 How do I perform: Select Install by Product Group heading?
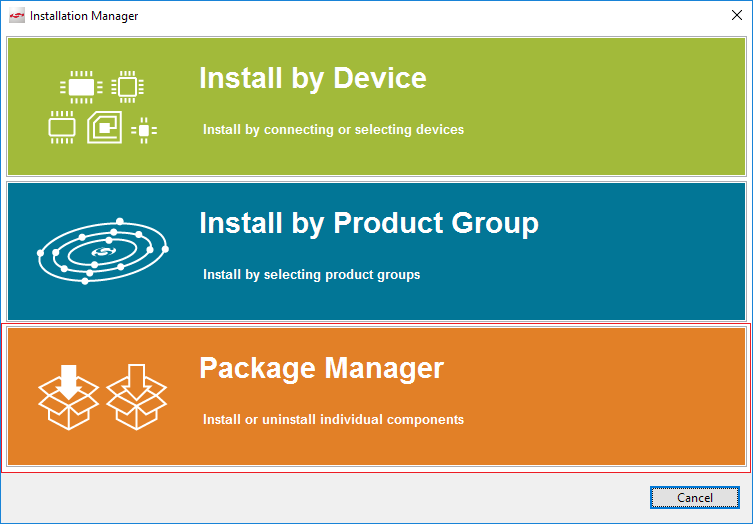[x=369, y=223]
